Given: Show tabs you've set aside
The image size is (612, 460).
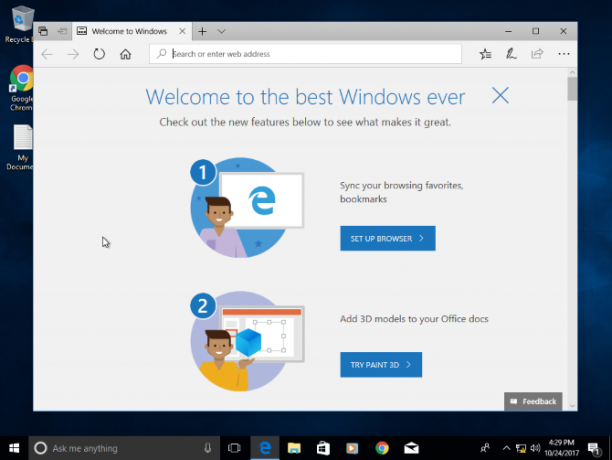Looking at the screenshot, I should (43, 31).
